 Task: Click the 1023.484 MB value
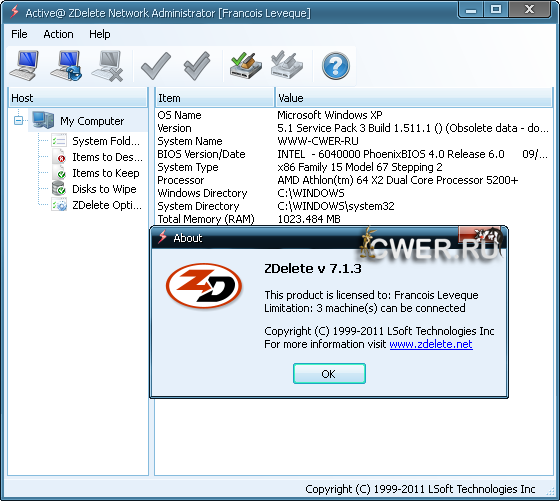point(309,219)
